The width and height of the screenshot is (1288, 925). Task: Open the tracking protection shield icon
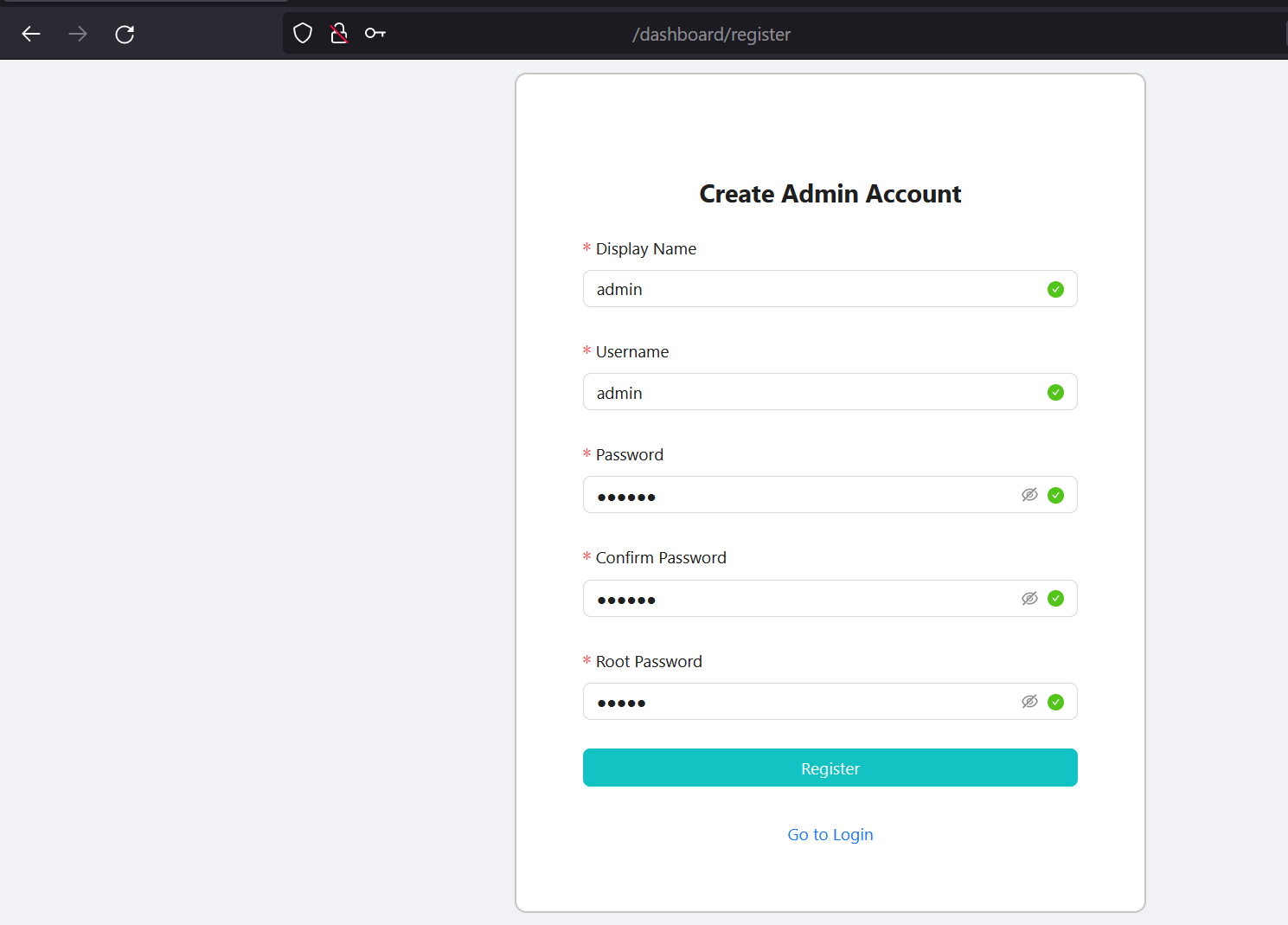(303, 34)
